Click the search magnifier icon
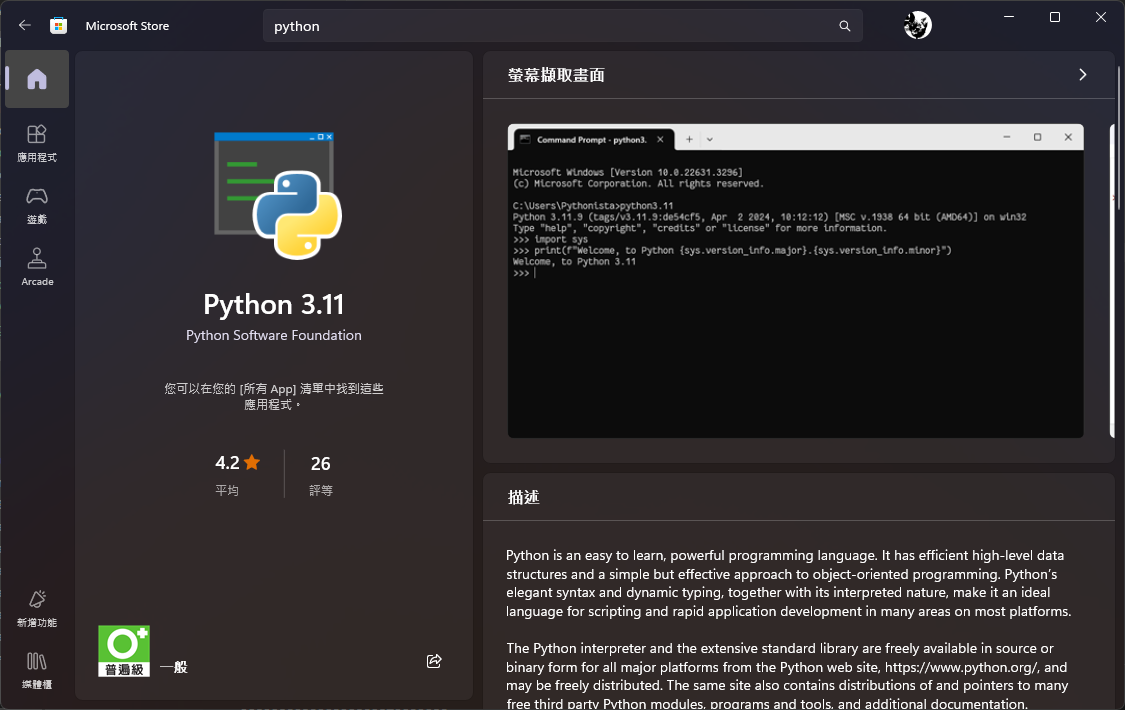This screenshot has width=1125, height=710. click(x=845, y=26)
